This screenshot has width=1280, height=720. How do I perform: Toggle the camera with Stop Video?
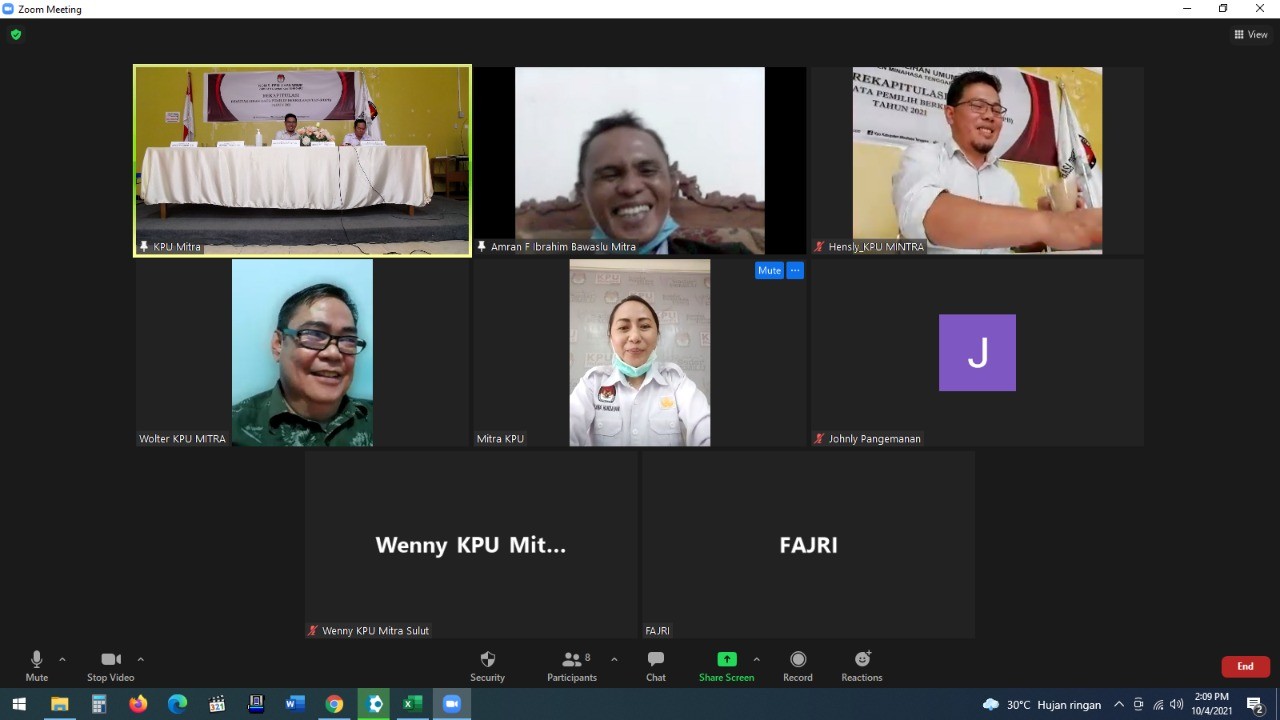click(110, 665)
